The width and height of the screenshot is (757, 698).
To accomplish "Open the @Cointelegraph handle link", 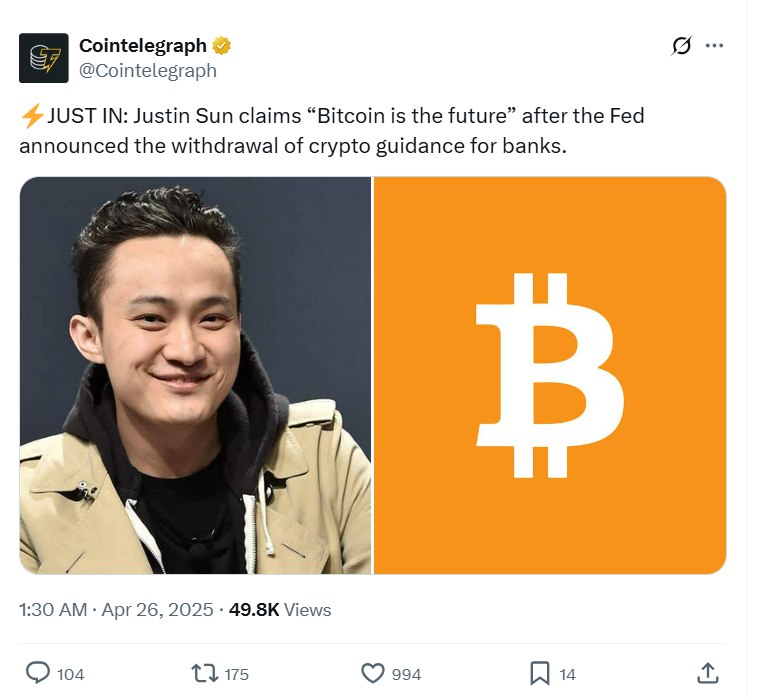I will pyautogui.click(x=148, y=70).
